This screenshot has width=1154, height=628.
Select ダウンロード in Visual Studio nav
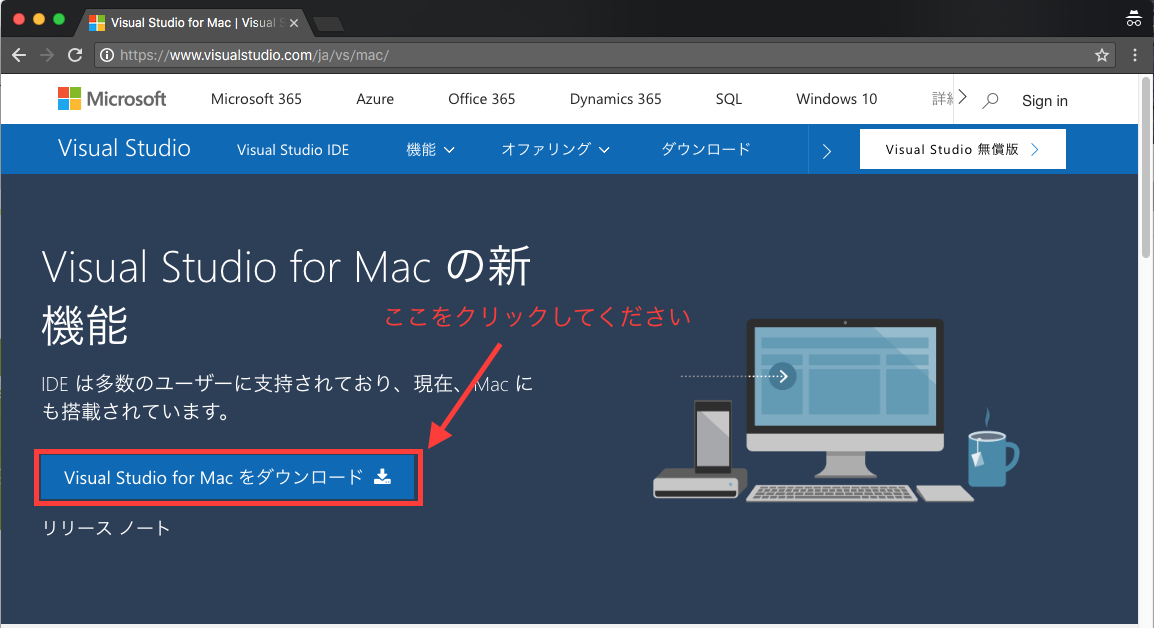(705, 150)
